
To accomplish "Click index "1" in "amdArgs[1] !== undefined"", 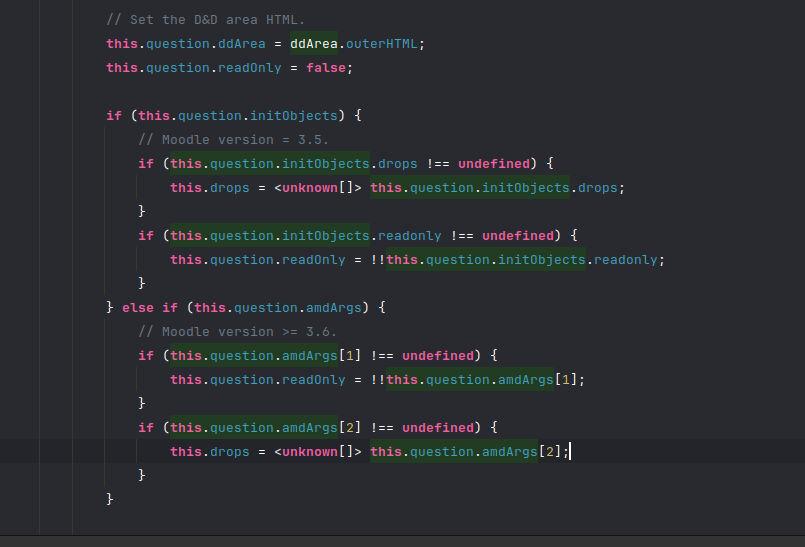I will point(350,356).
